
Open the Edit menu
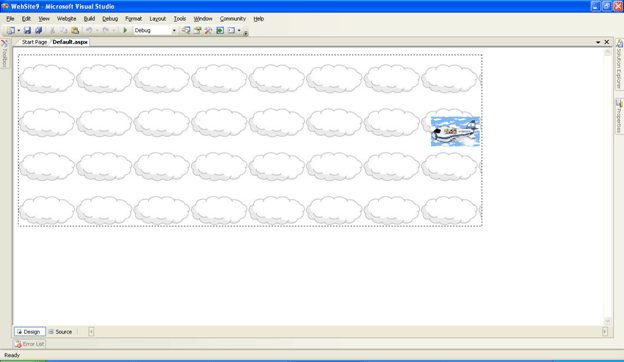click(26, 19)
